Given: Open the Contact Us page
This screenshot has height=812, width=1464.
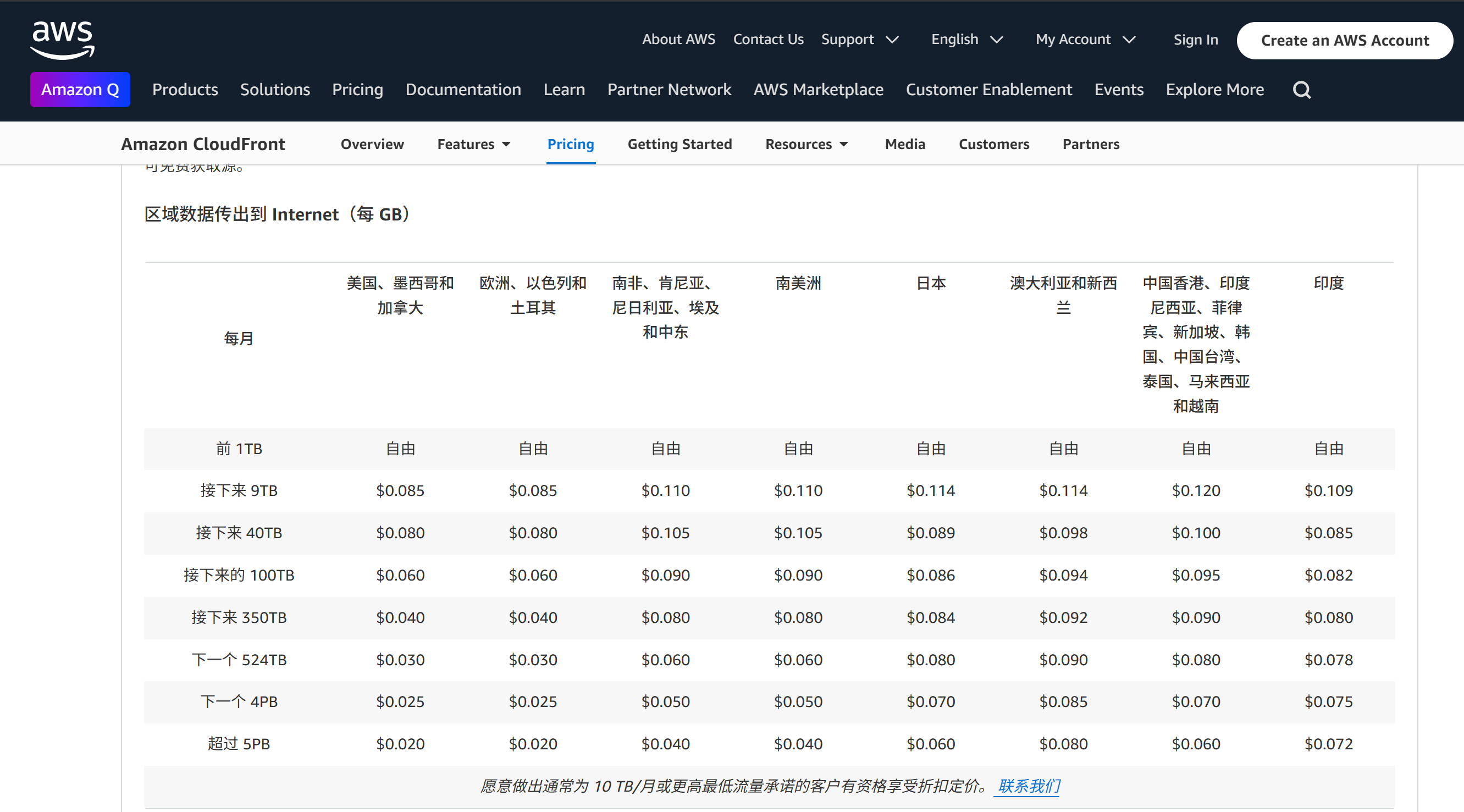Looking at the screenshot, I should (769, 39).
